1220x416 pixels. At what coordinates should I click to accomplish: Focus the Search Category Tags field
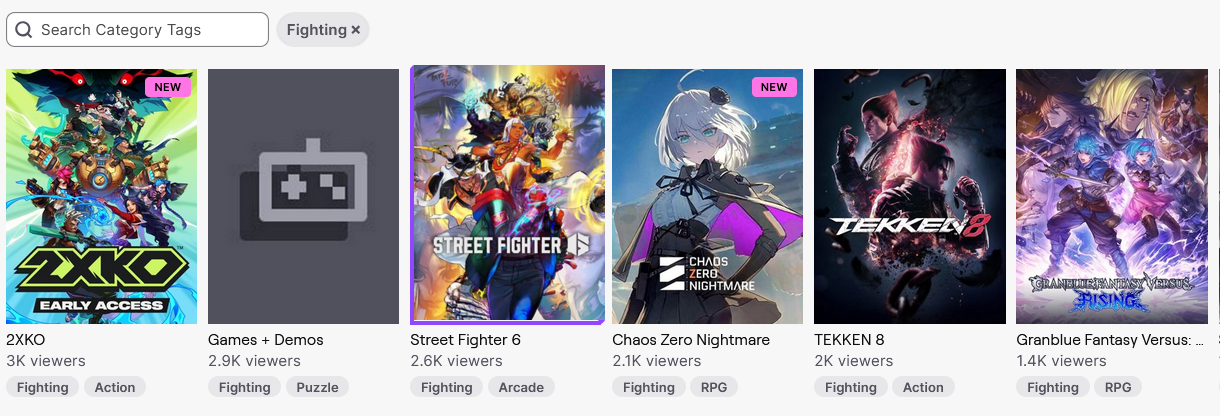coord(137,30)
